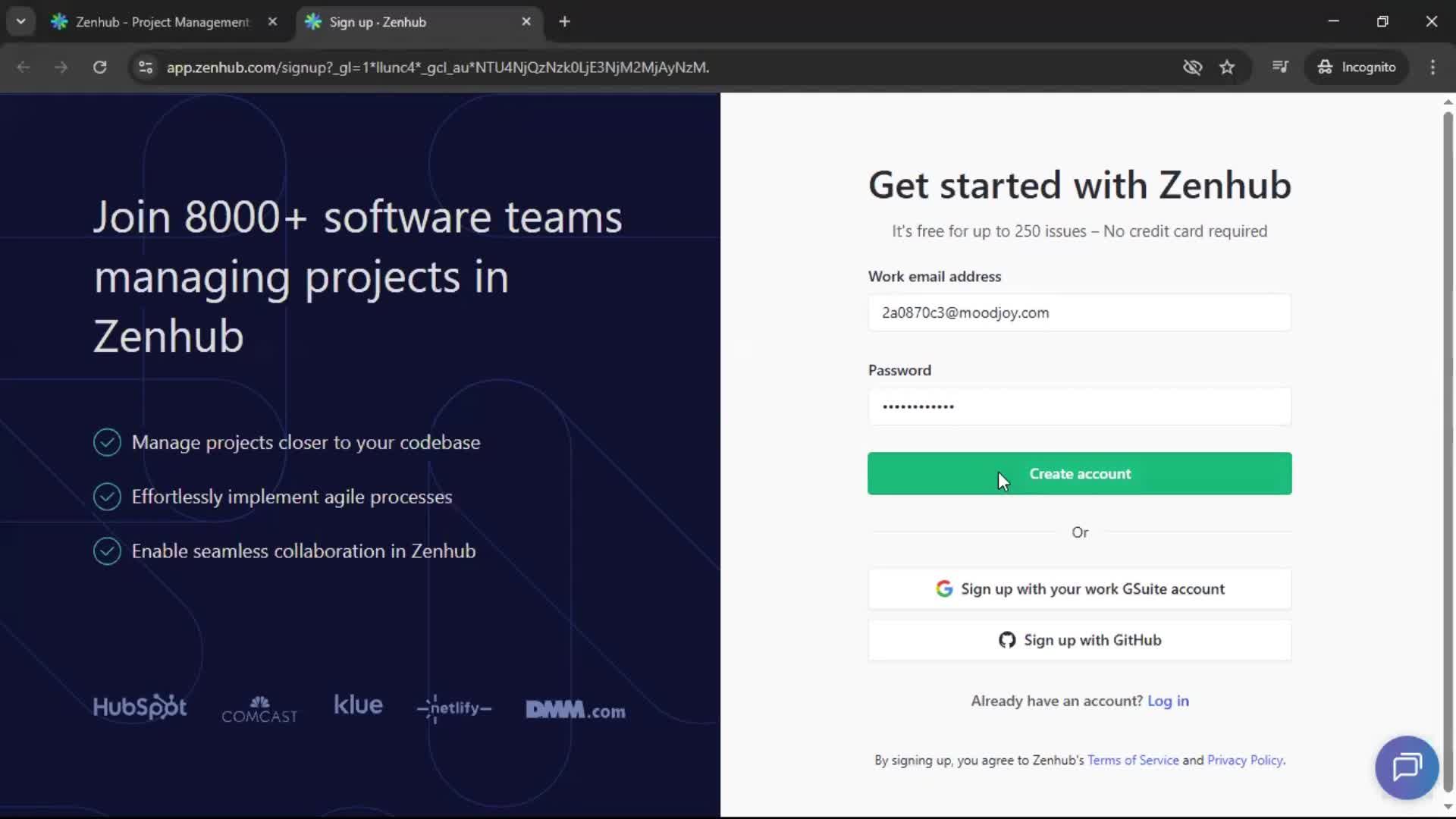This screenshot has width=1456, height=819.
Task: Toggle the bookmark star for this page
Action: point(1227,67)
